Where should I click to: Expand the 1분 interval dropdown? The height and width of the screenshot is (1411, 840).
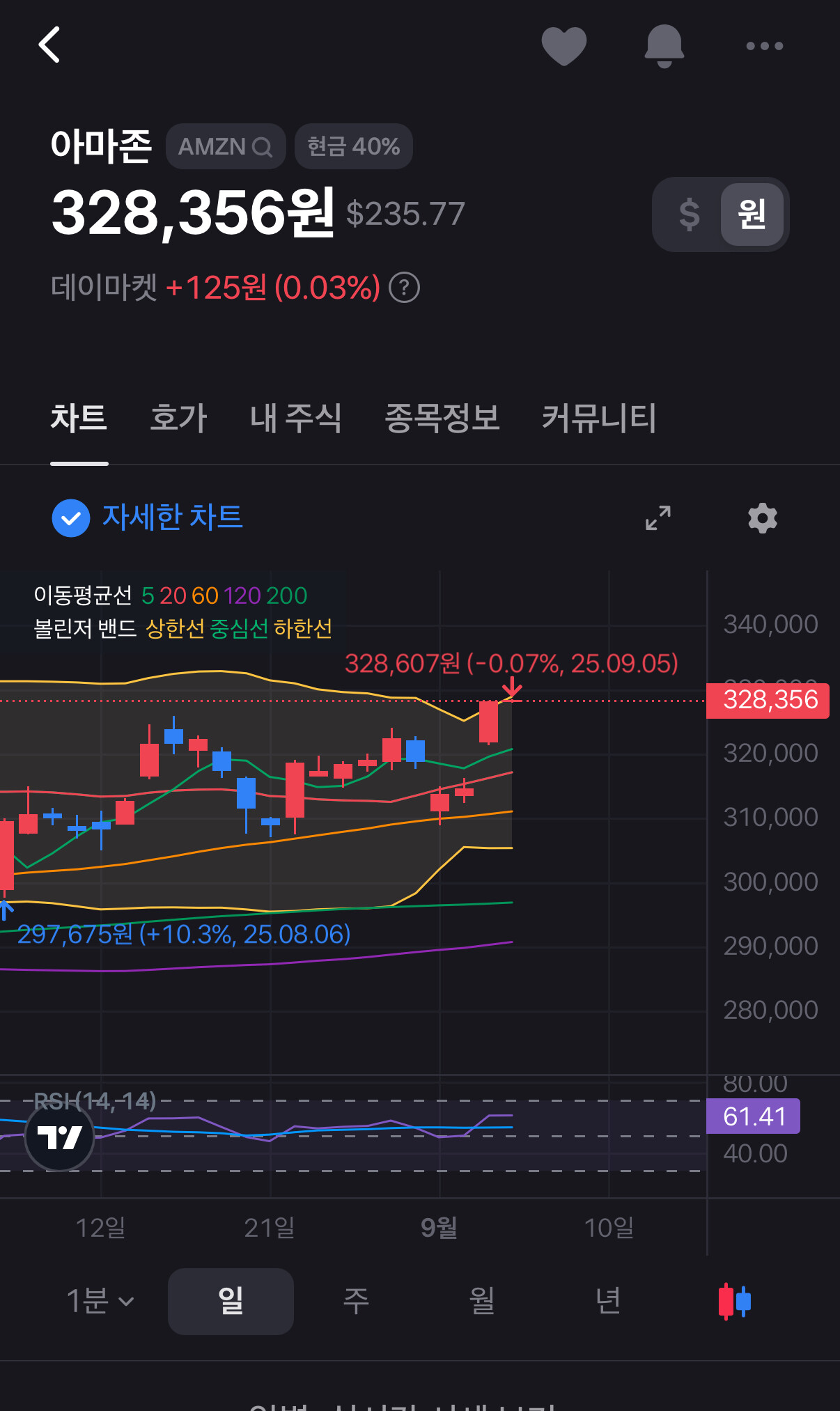click(x=100, y=1301)
